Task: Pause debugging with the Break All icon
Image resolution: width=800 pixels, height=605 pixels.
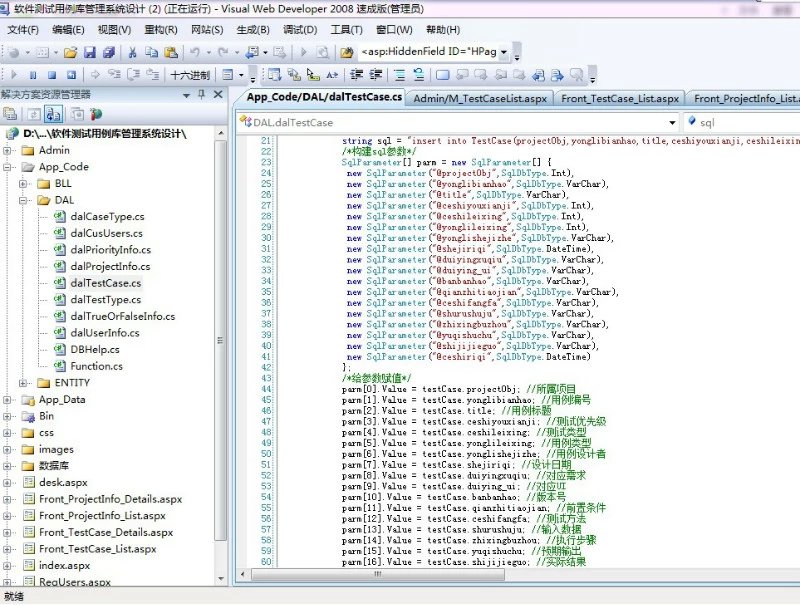Action: [33, 75]
